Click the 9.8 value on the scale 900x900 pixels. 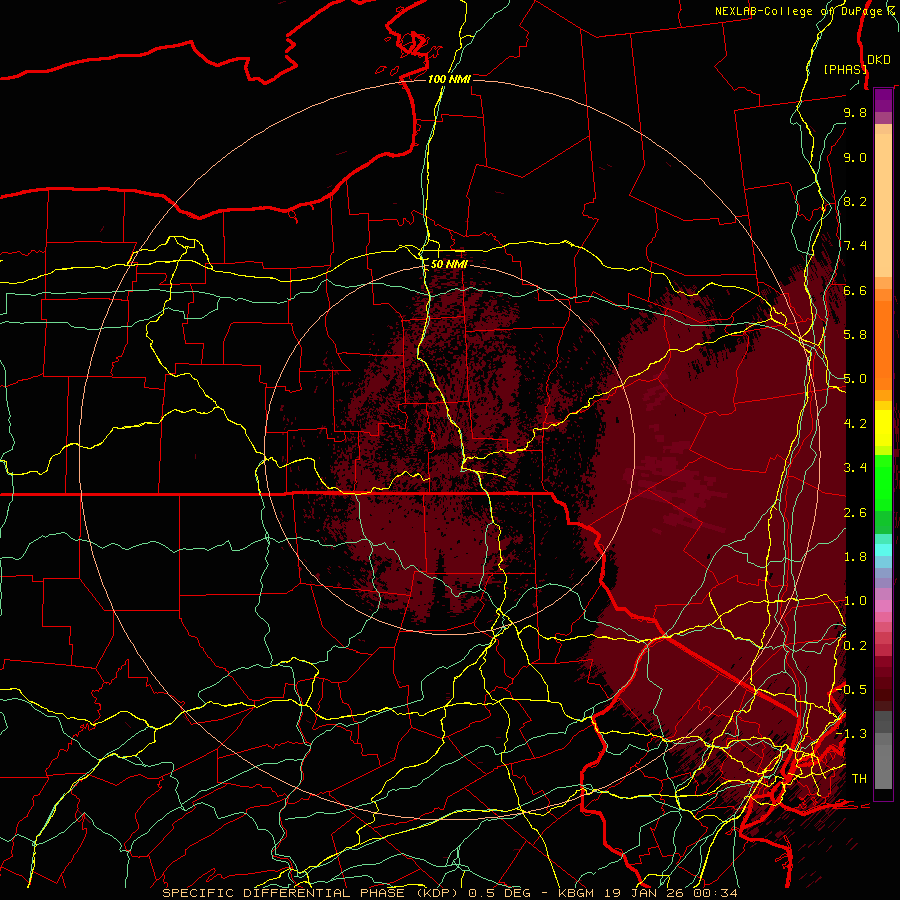click(x=855, y=112)
